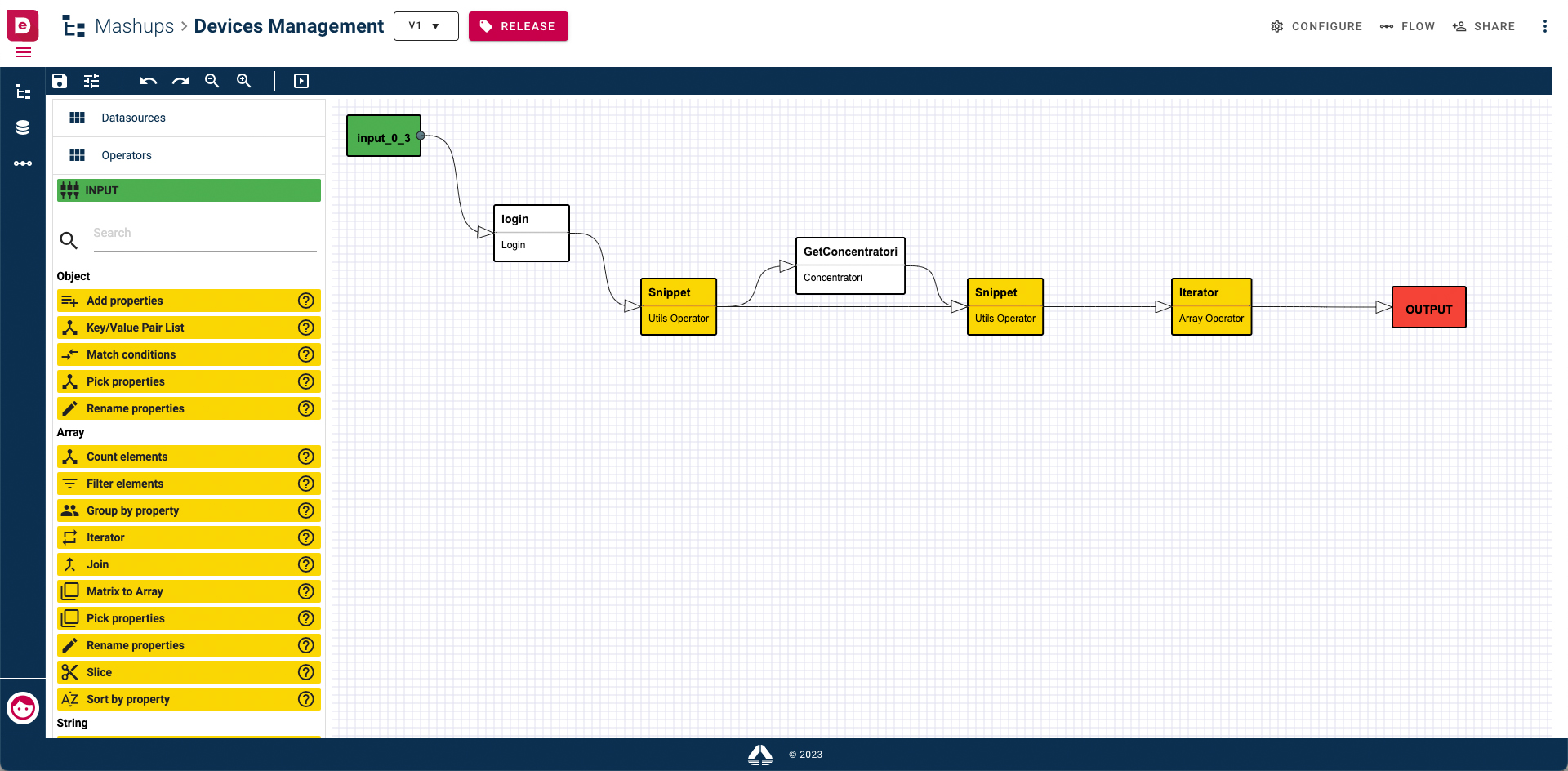Image resolution: width=1568 pixels, height=771 pixels.
Task: Select the Matrix to Array operator
Action: tap(189, 591)
